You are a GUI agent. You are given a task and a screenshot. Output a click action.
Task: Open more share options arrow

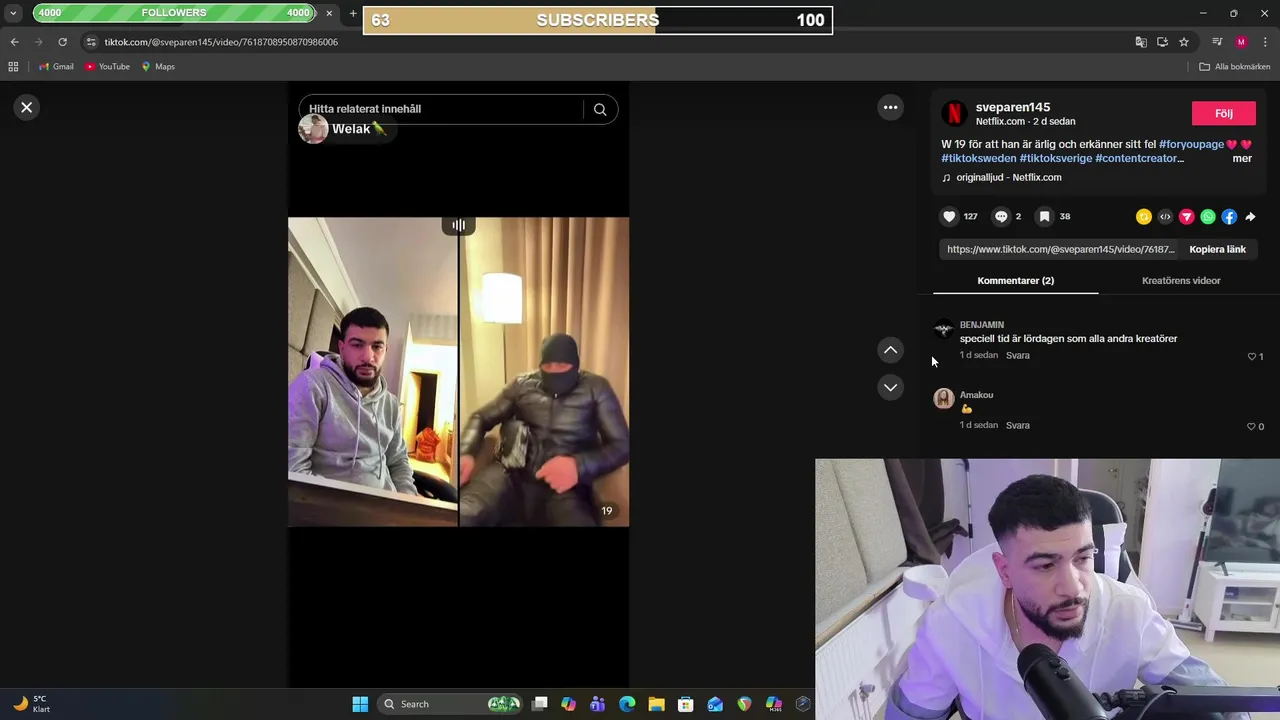[1250, 217]
